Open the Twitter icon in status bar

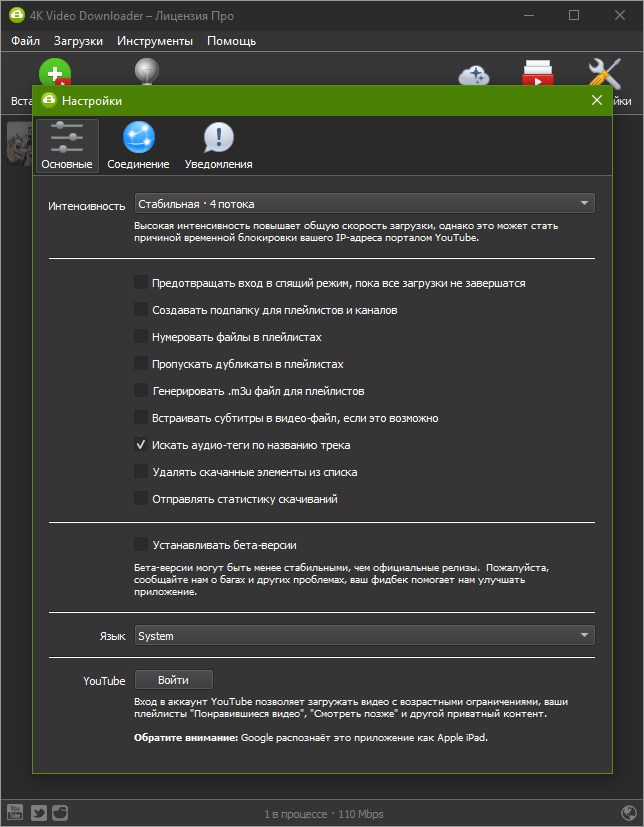(x=39, y=813)
